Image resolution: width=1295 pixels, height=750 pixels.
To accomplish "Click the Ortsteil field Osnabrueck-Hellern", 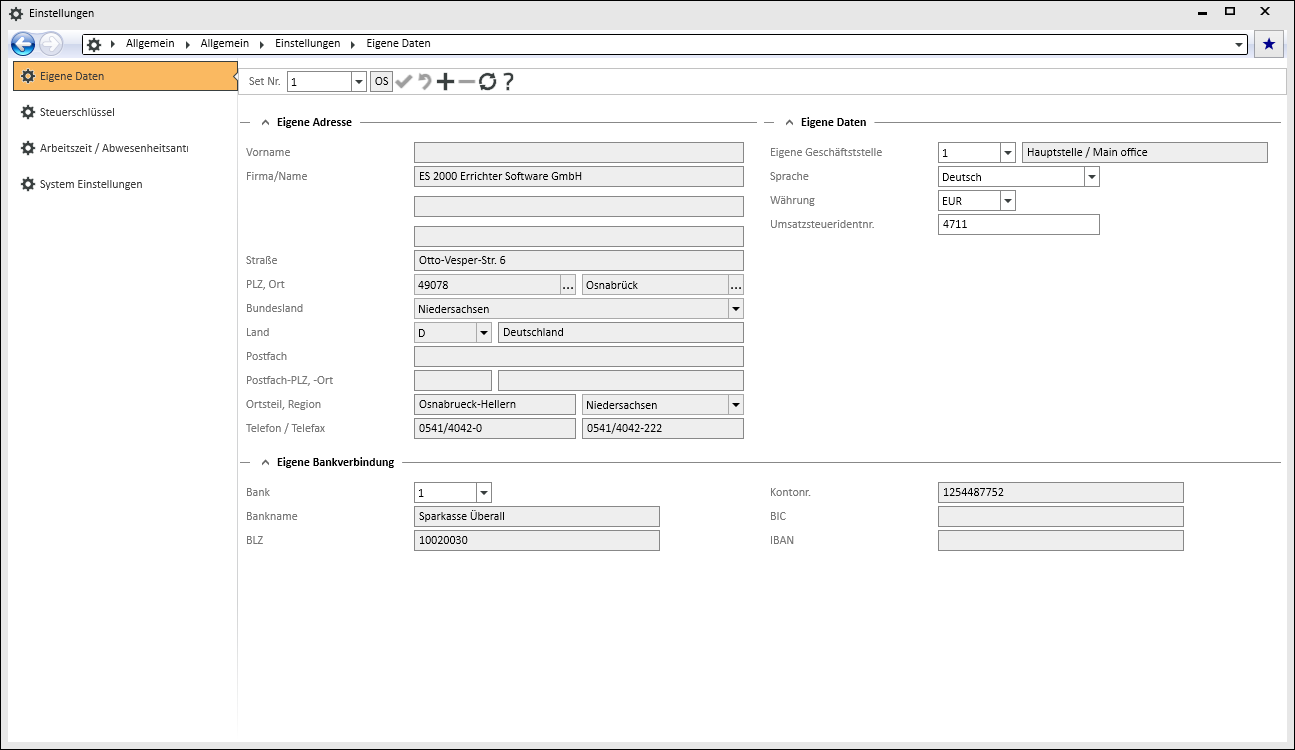I will (x=495, y=405).
